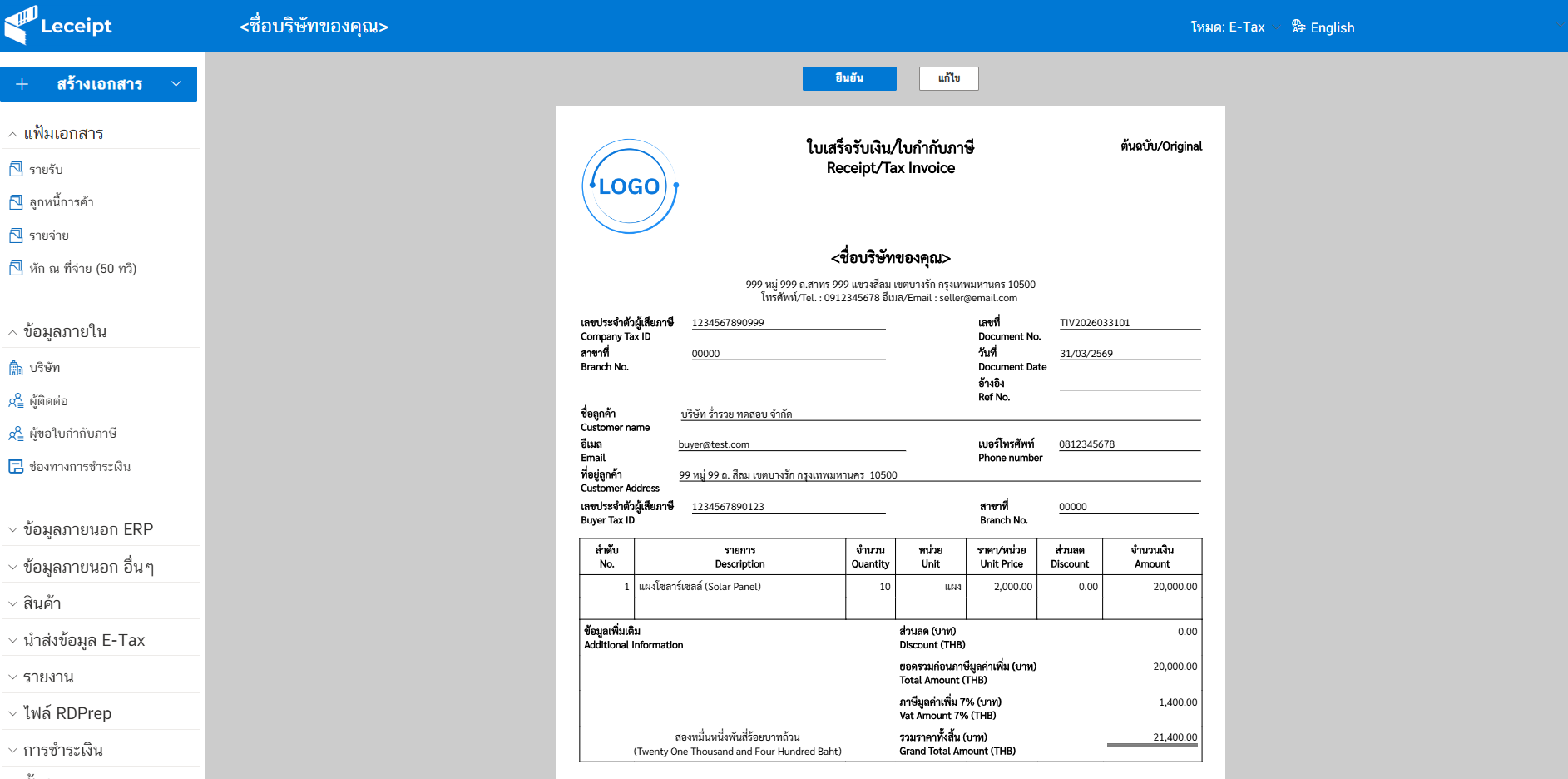Click the รายรับ document icon

click(16, 169)
